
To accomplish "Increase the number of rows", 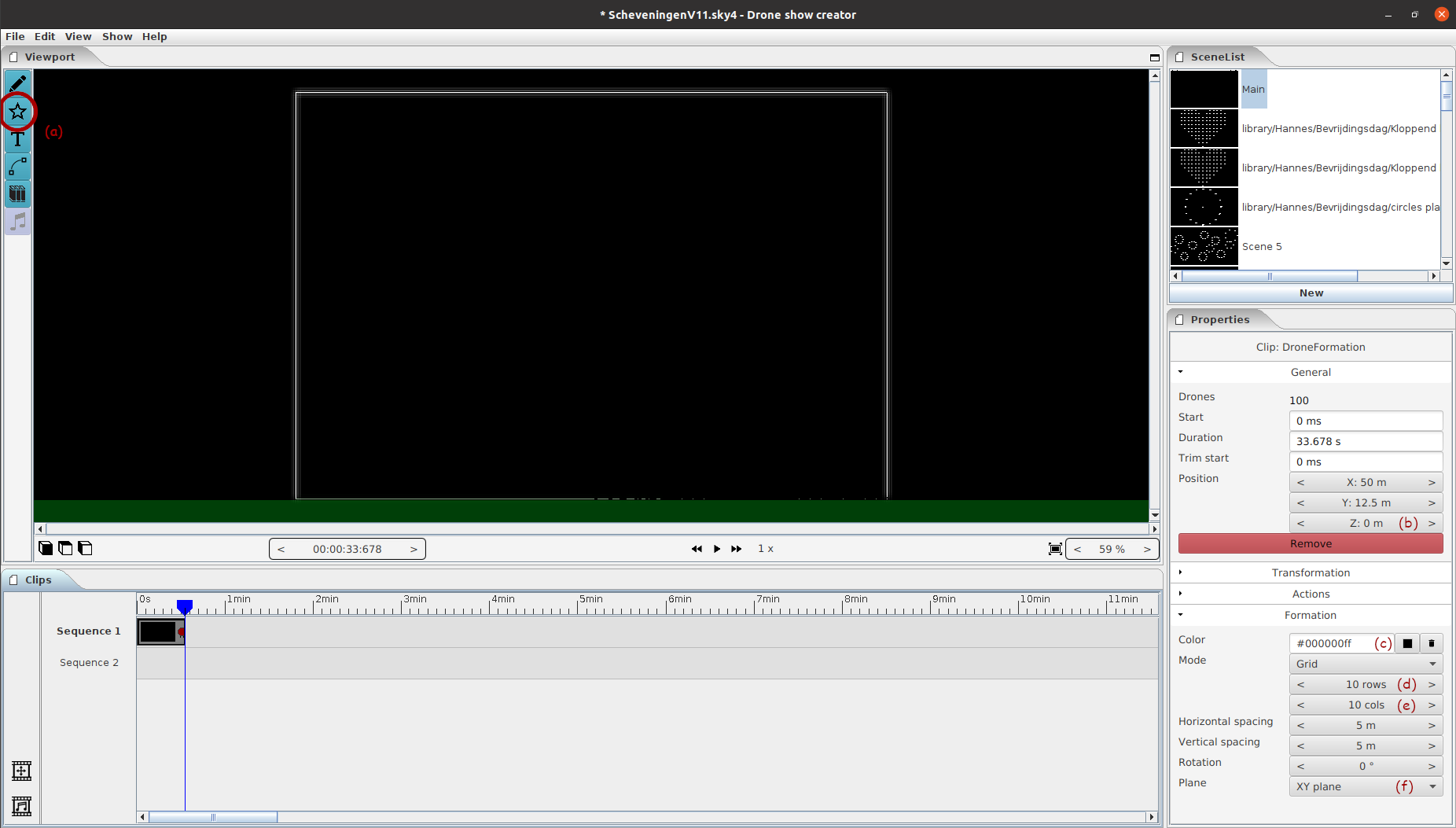I will coord(1432,684).
